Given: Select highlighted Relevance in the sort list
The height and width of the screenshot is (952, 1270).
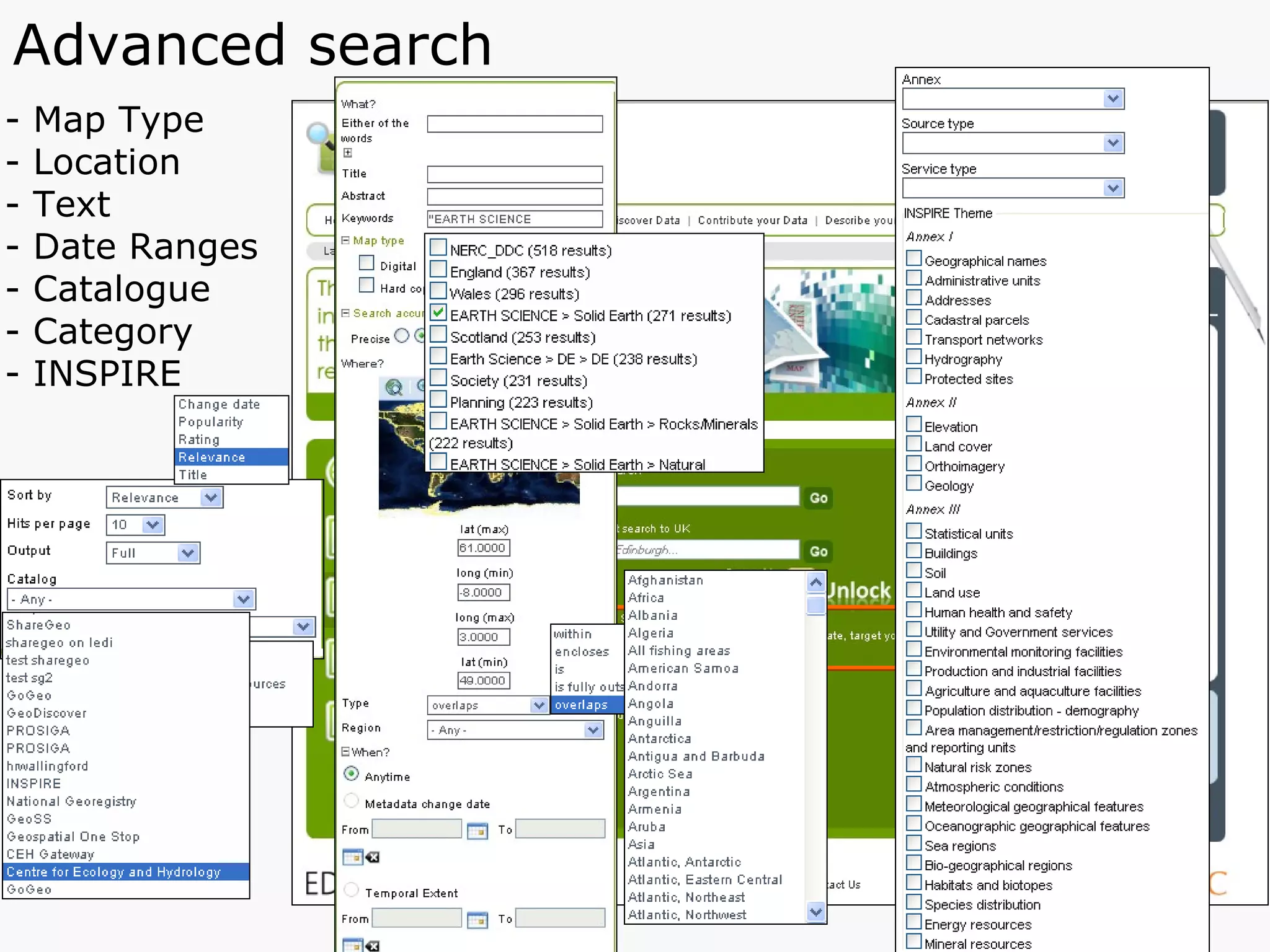Looking at the screenshot, I should [x=232, y=457].
